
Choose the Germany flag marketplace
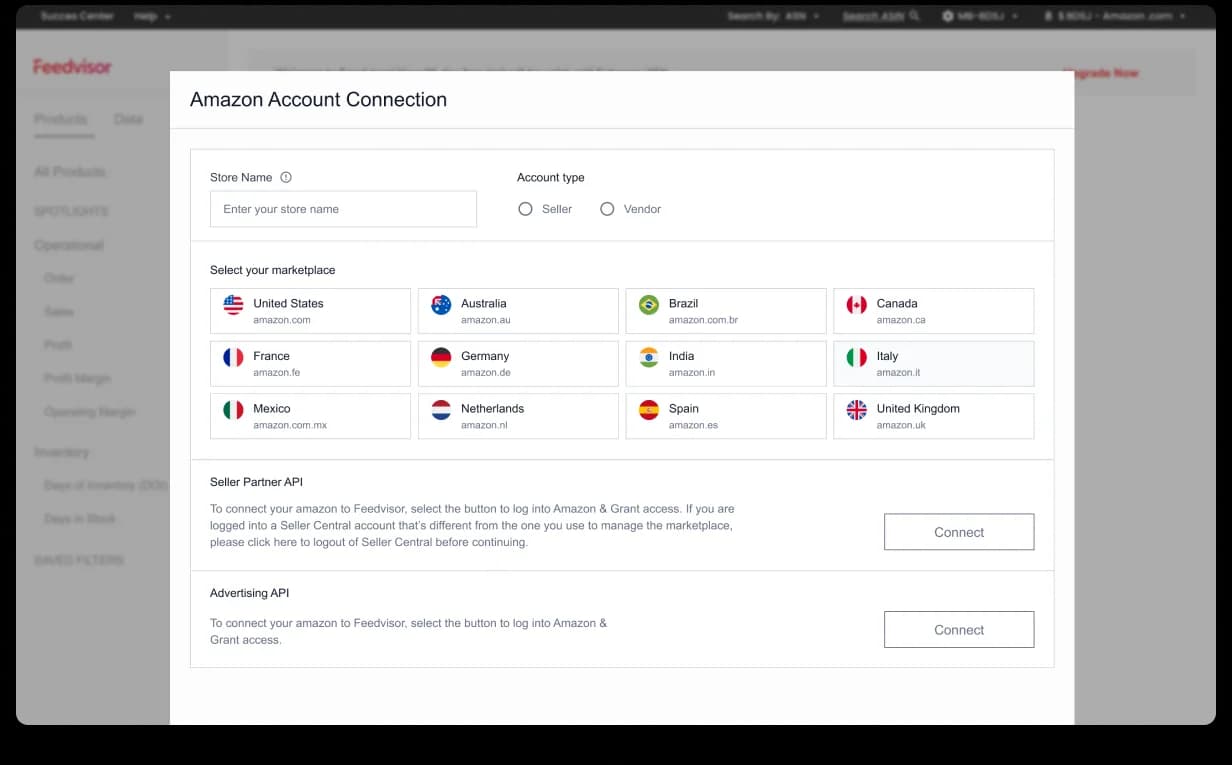pyautogui.click(x=518, y=364)
